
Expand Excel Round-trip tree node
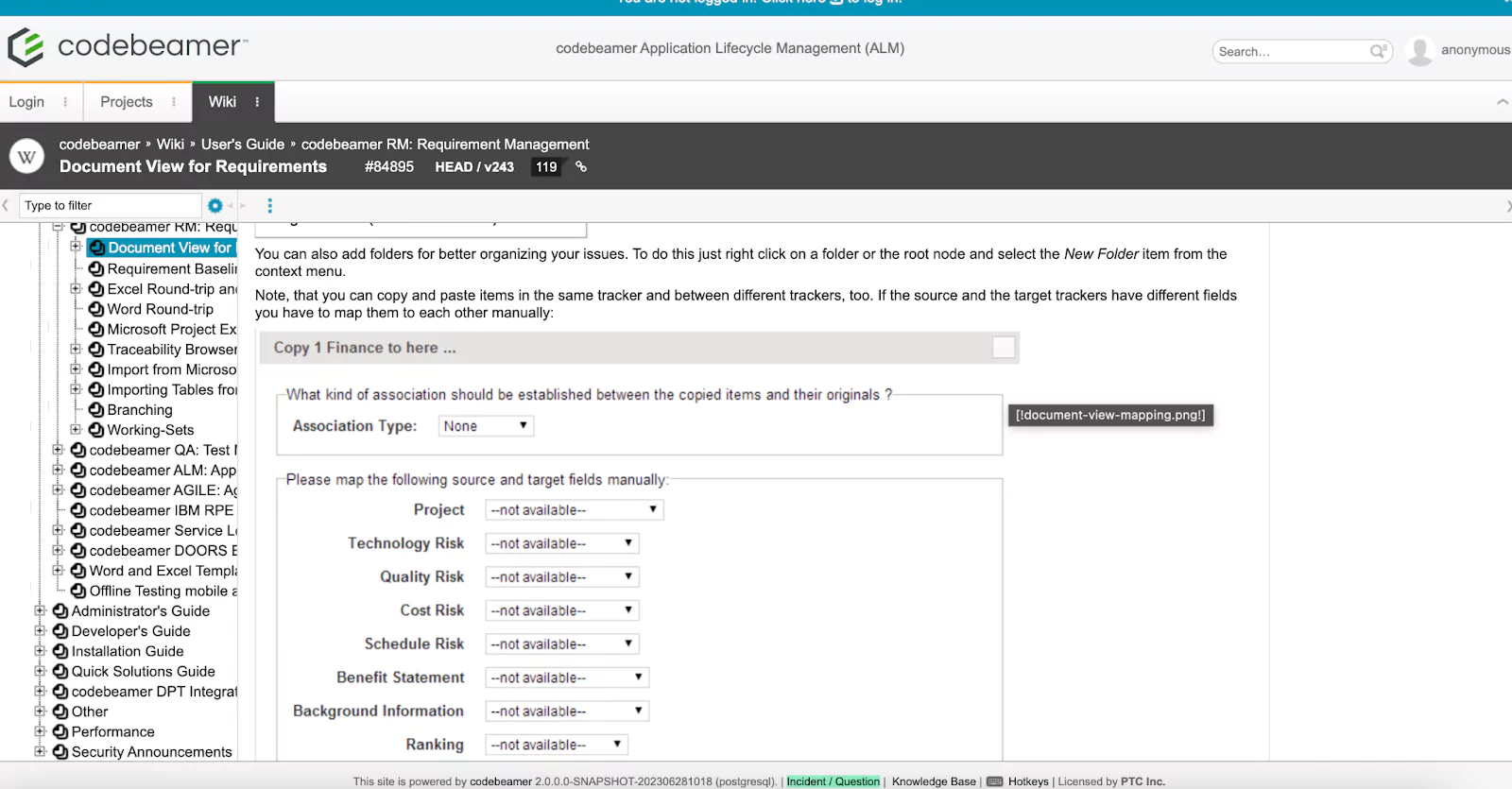coord(76,288)
